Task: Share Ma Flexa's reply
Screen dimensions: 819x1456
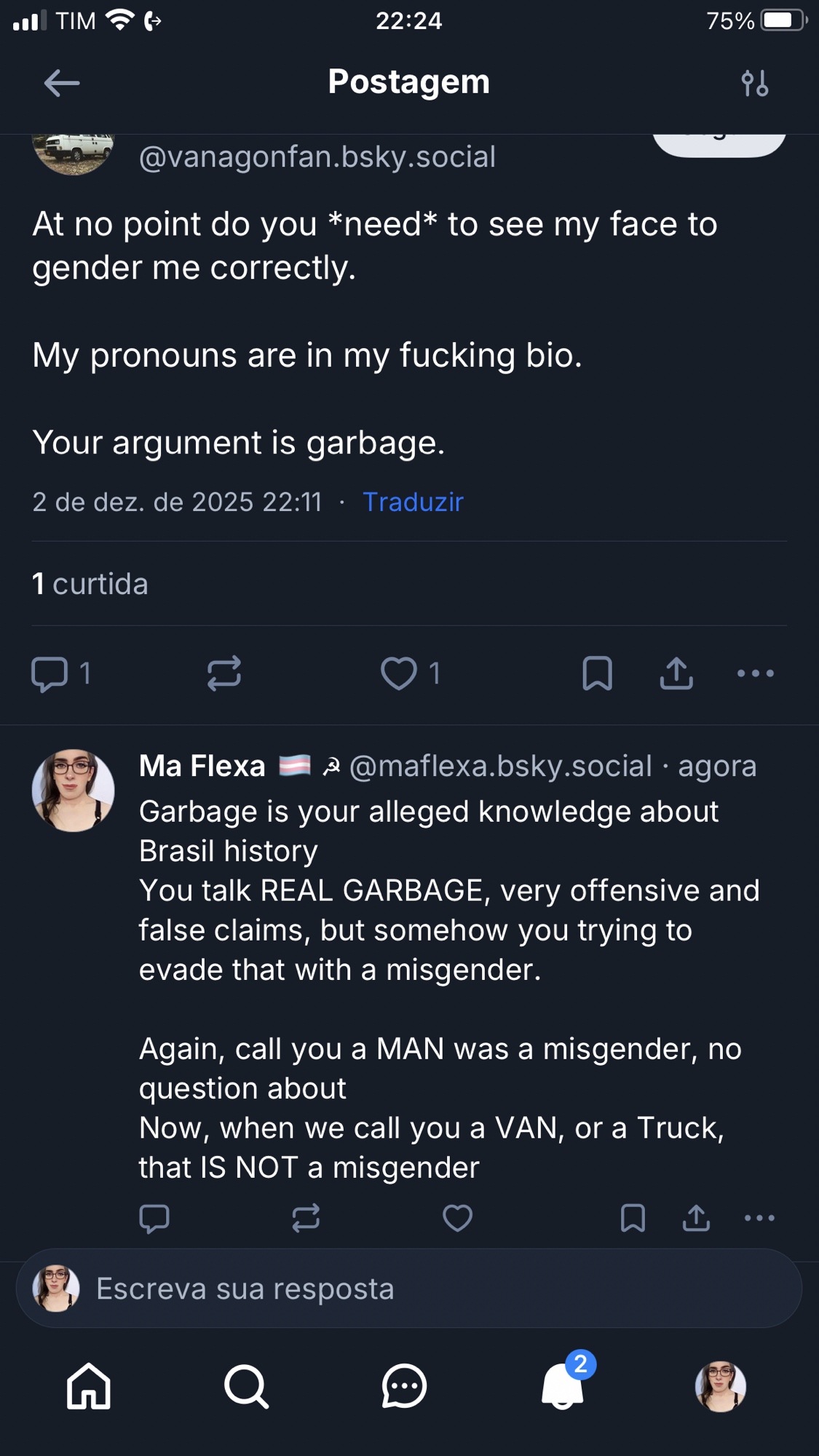Action: pos(696,1218)
